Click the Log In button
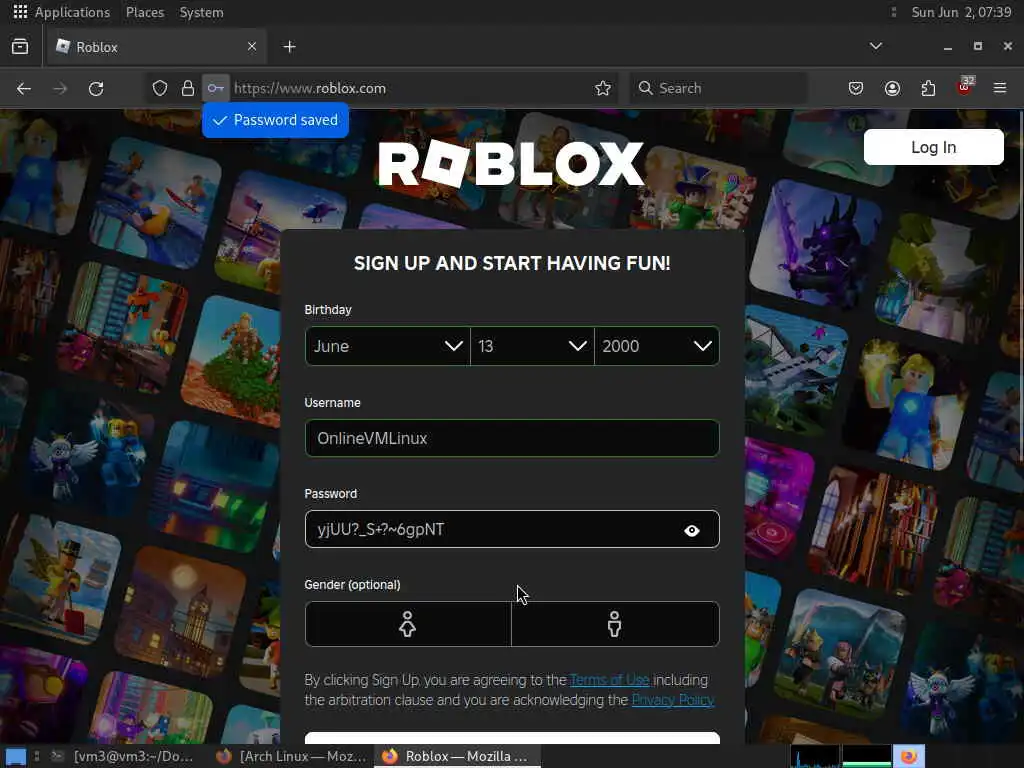The height and width of the screenshot is (768, 1024). coord(933,148)
